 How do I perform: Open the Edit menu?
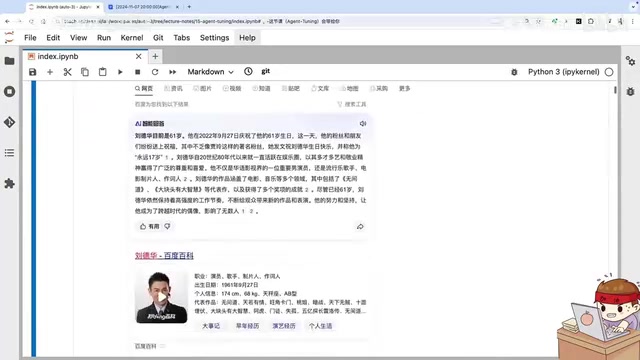pos(53,38)
